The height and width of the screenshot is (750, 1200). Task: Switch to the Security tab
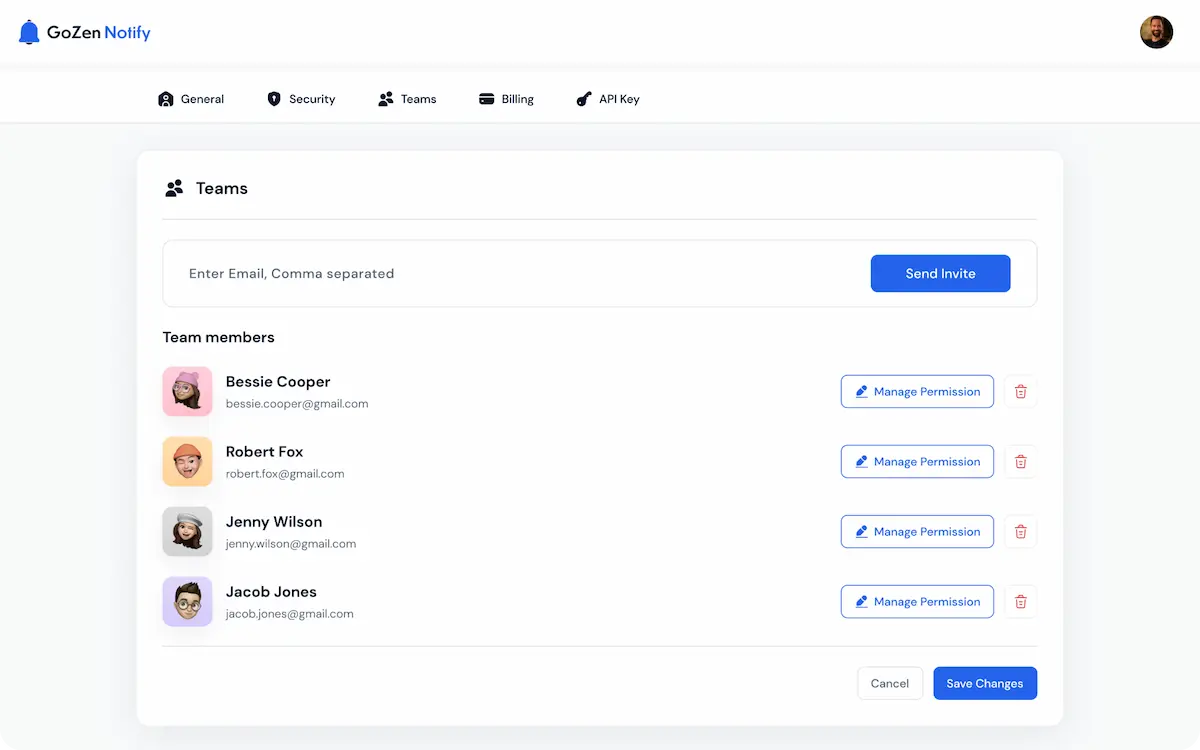pyautogui.click(x=301, y=98)
